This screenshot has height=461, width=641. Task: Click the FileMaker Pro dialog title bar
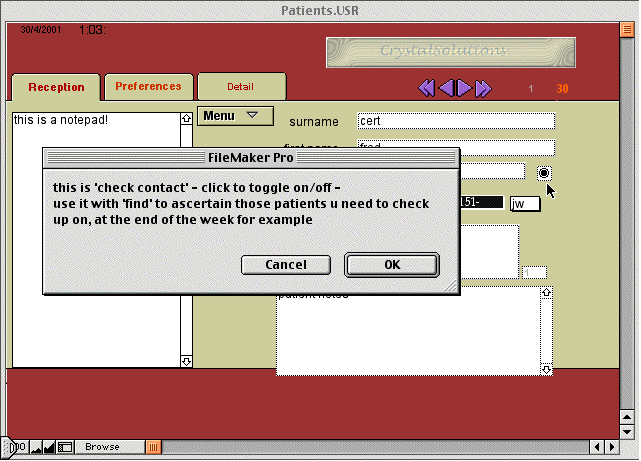pyautogui.click(x=251, y=158)
